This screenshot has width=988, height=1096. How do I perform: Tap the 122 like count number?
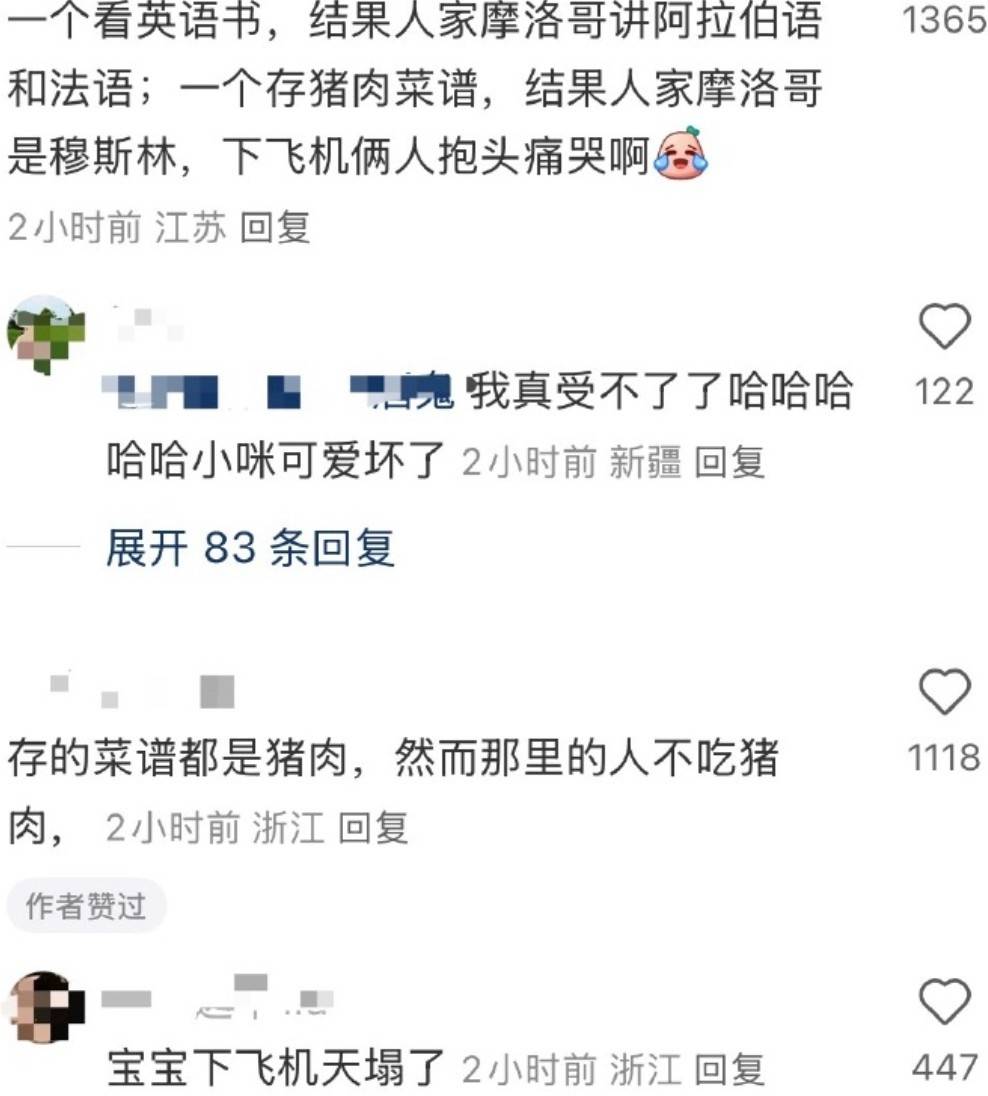[944, 391]
